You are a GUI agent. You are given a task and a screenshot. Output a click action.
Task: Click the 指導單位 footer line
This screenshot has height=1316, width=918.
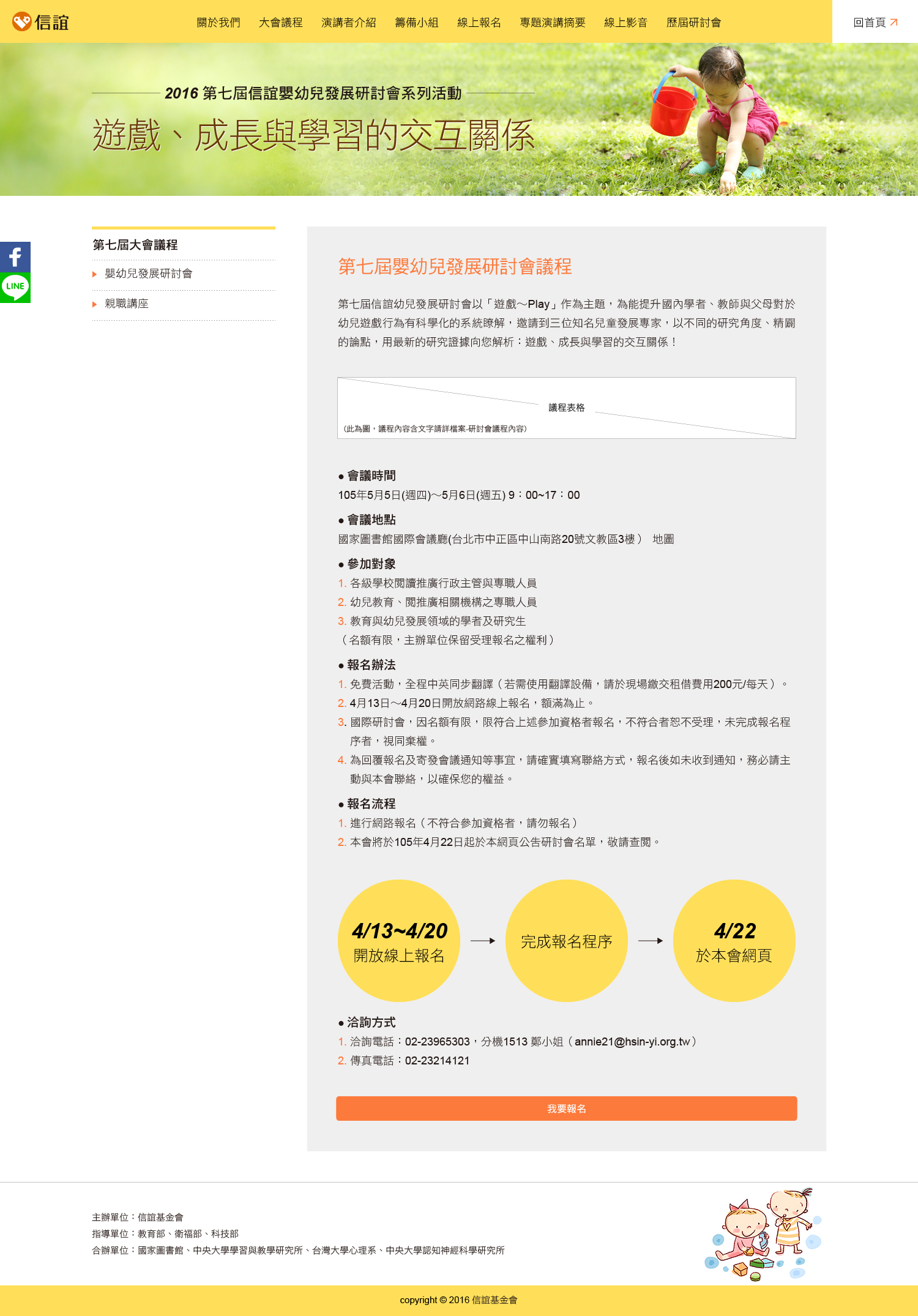165,1234
